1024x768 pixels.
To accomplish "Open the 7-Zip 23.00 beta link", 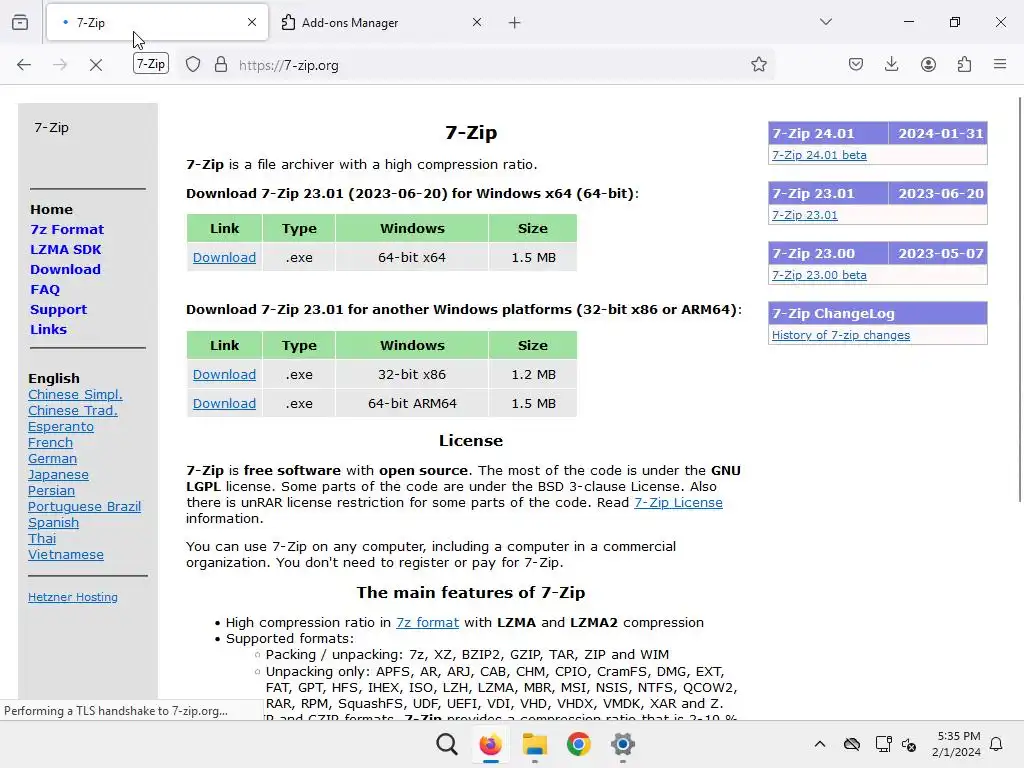I will click(819, 275).
